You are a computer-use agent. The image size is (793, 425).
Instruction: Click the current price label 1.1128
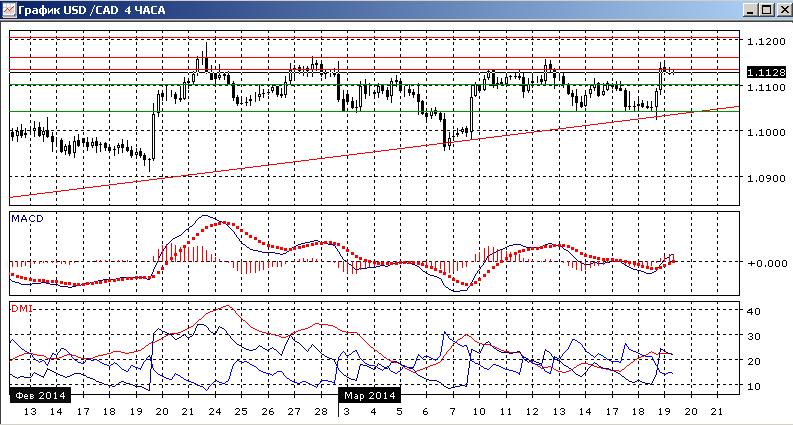pos(767,72)
